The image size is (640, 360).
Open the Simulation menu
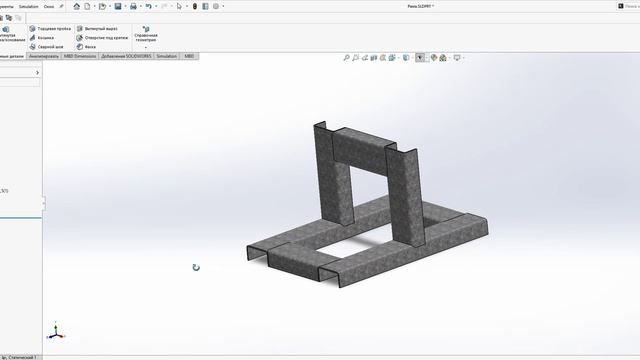point(29,7)
